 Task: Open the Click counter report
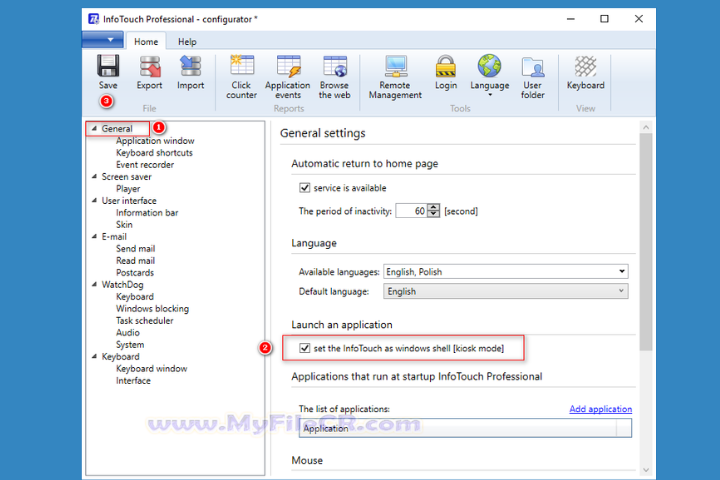[x=242, y=77]
